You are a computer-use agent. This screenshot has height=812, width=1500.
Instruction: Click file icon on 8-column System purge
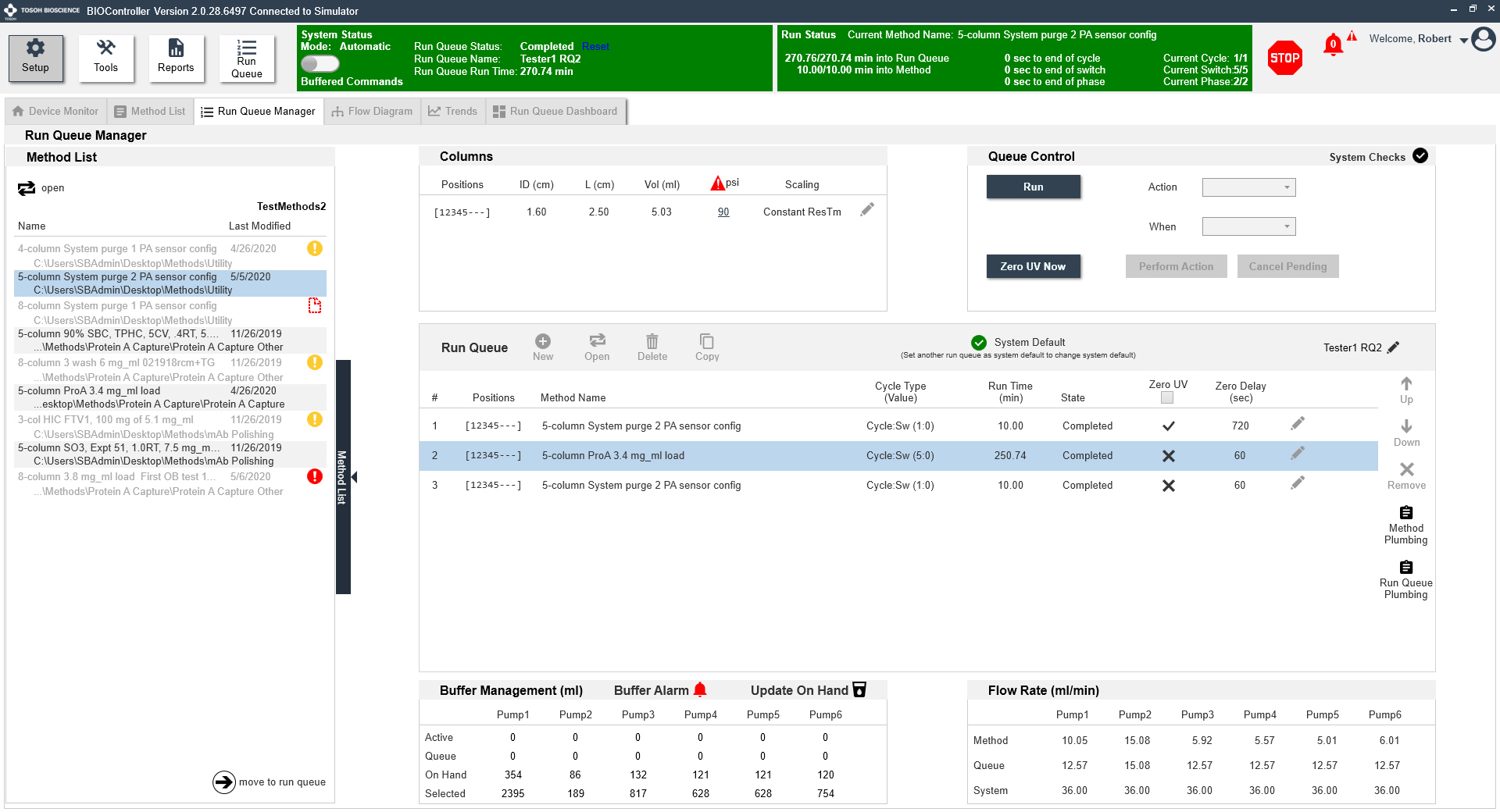click(315, 305)
